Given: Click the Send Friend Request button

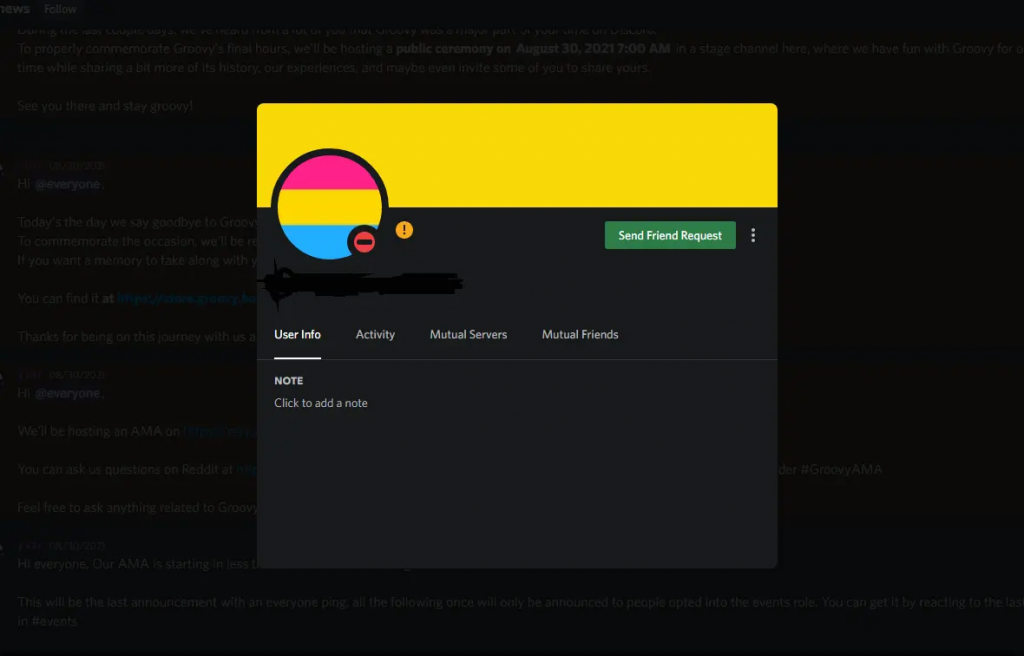Looking at the screenshot, I should [x=670, y=235].
